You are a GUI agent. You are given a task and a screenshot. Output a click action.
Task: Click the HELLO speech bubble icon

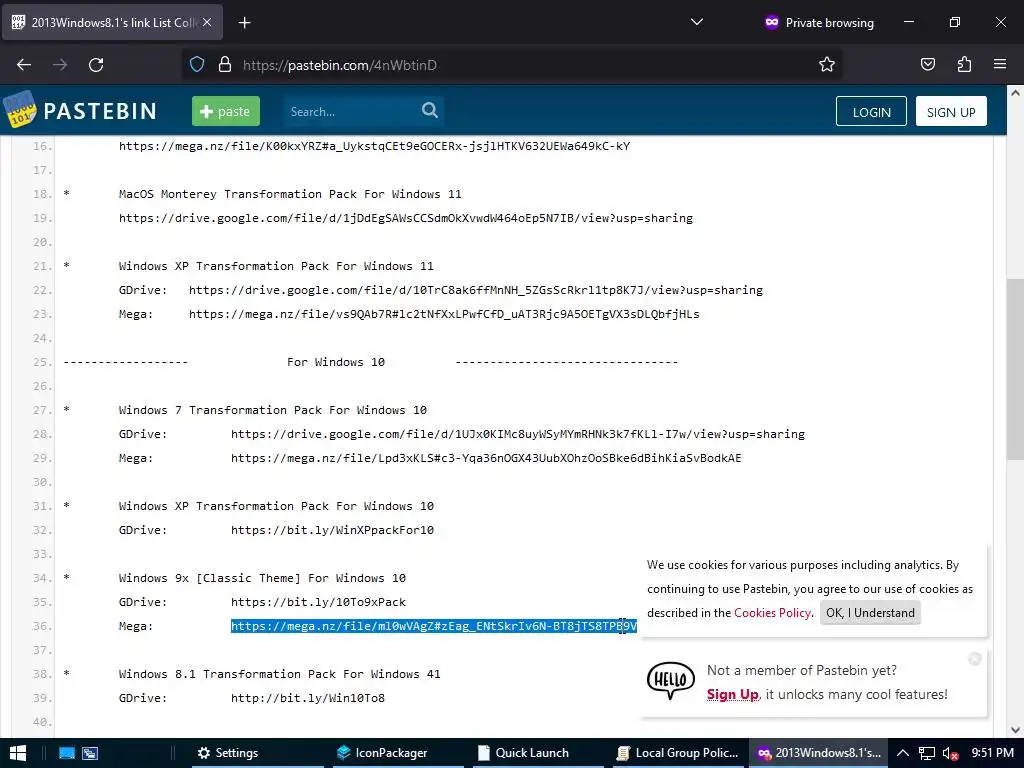(671, 680)
